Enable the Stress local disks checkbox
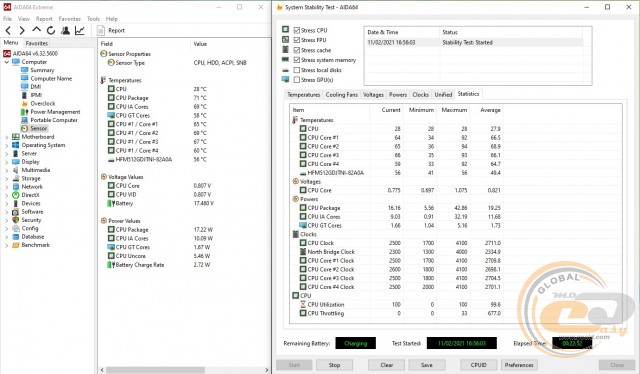The height and width of the screenshot is (374, 640). 297,70
